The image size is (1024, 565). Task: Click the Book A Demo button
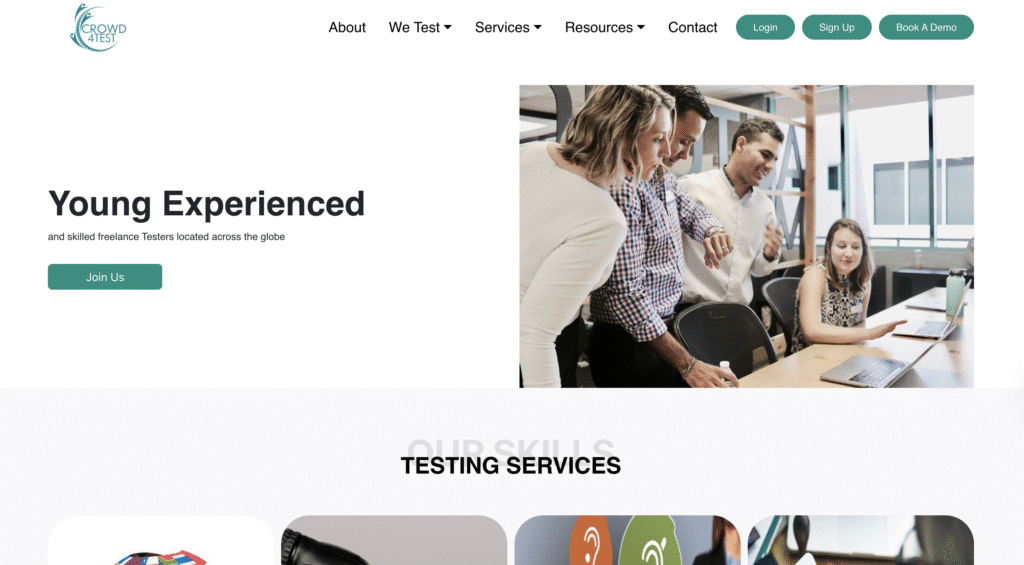(x=926, y=27)
